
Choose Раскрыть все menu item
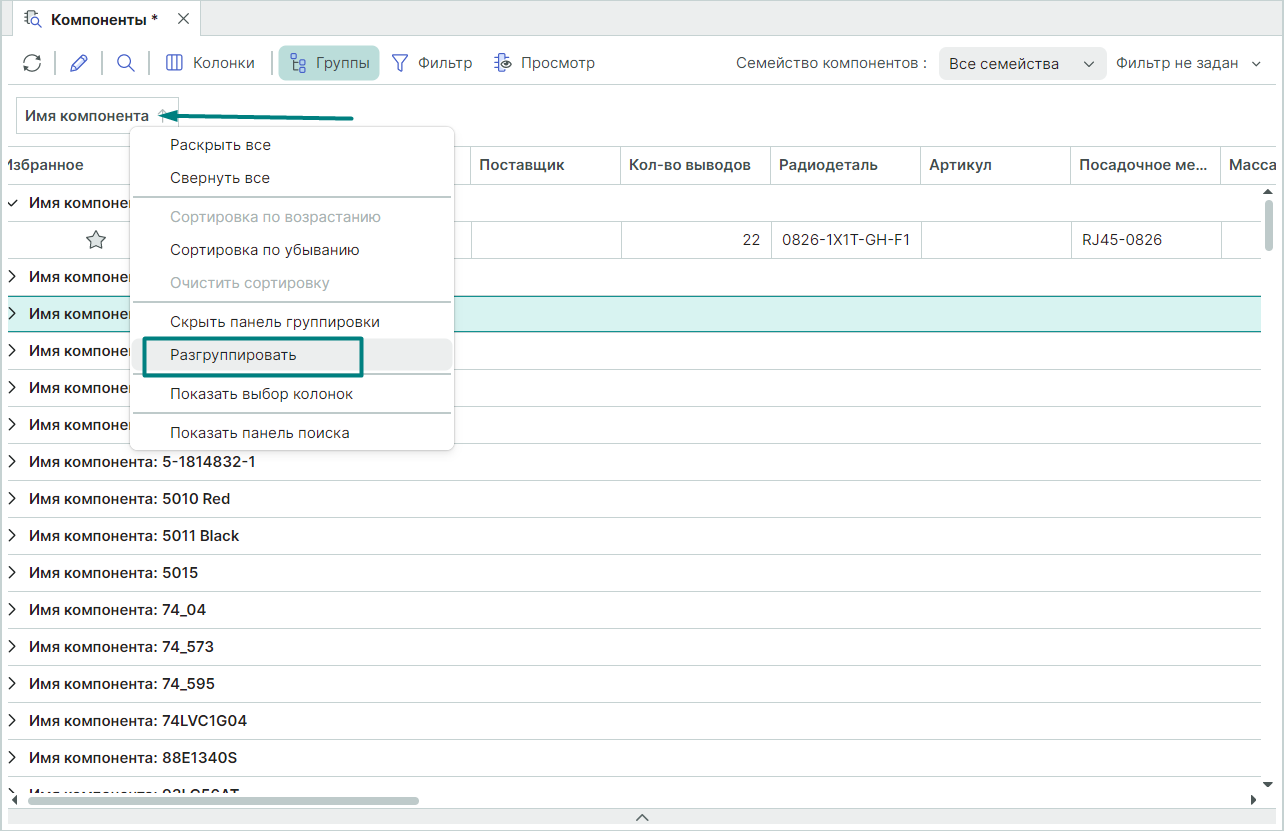pos(220,145)
